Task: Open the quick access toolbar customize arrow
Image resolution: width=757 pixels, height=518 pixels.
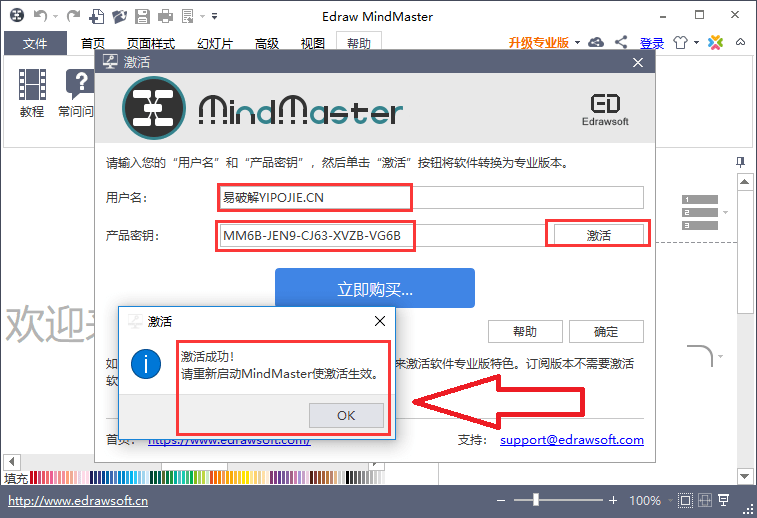Action: pos(216,17)
